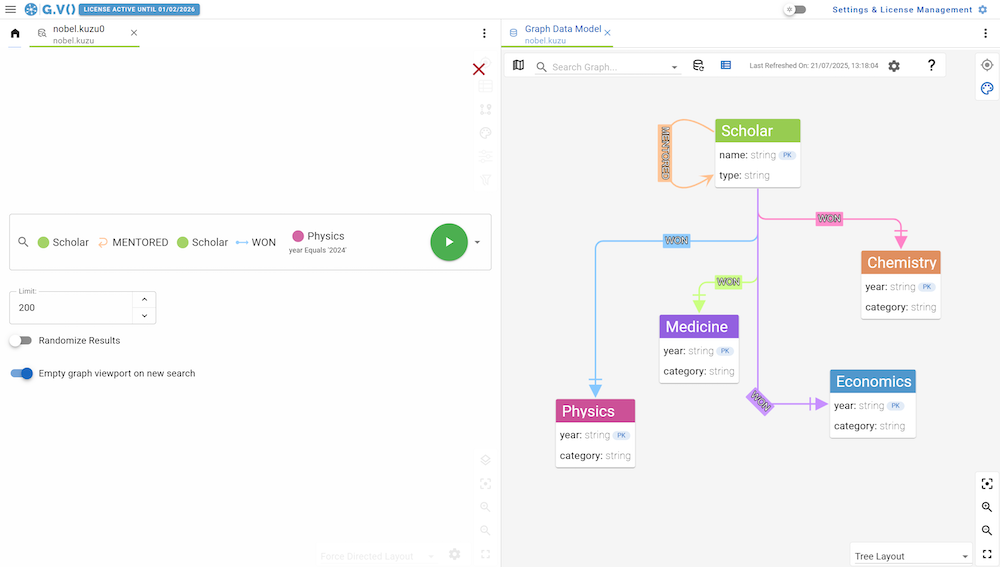Zoom in on the data model graph
The width and height of the screenshot is (1000, 567).
(x=987, y=507)
